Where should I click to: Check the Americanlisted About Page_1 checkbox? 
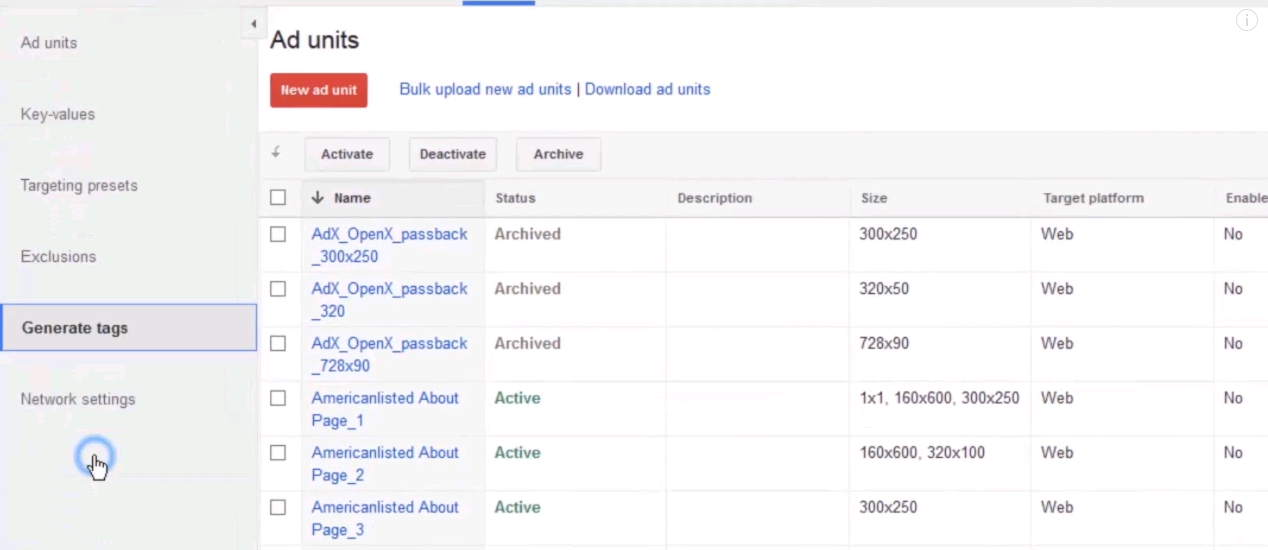coord(278,398)
